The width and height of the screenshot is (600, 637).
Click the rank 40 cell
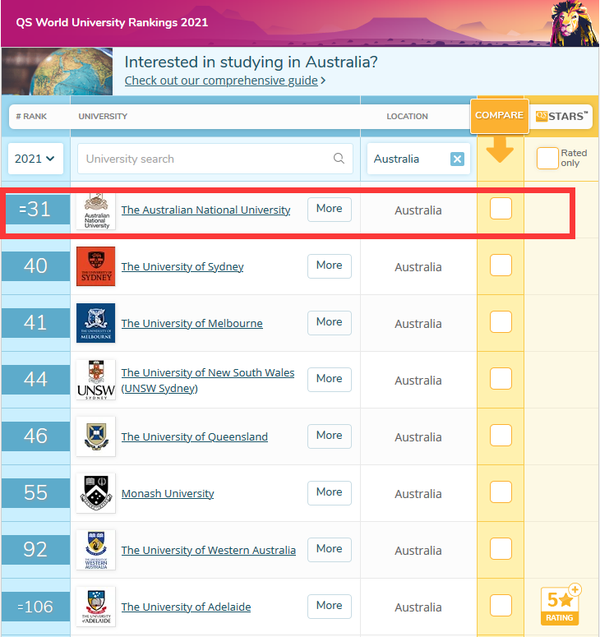(x=36, y=266)
